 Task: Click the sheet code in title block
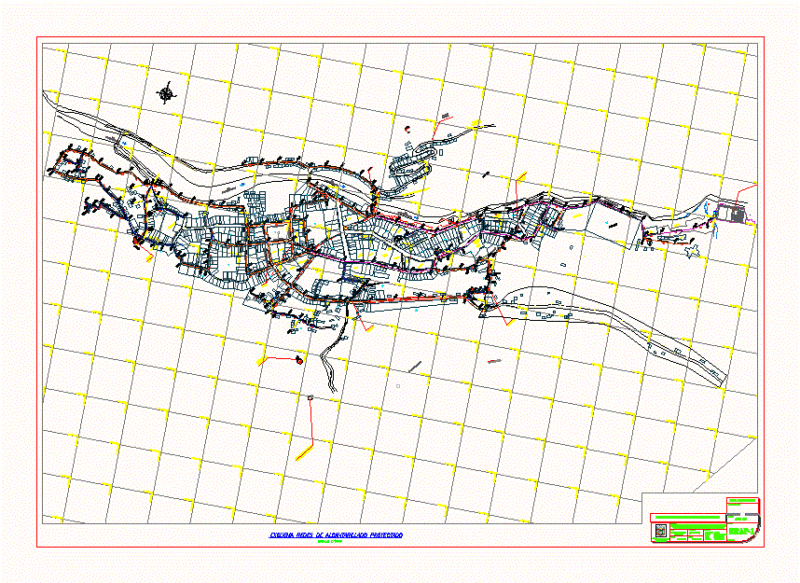point(742,531)
